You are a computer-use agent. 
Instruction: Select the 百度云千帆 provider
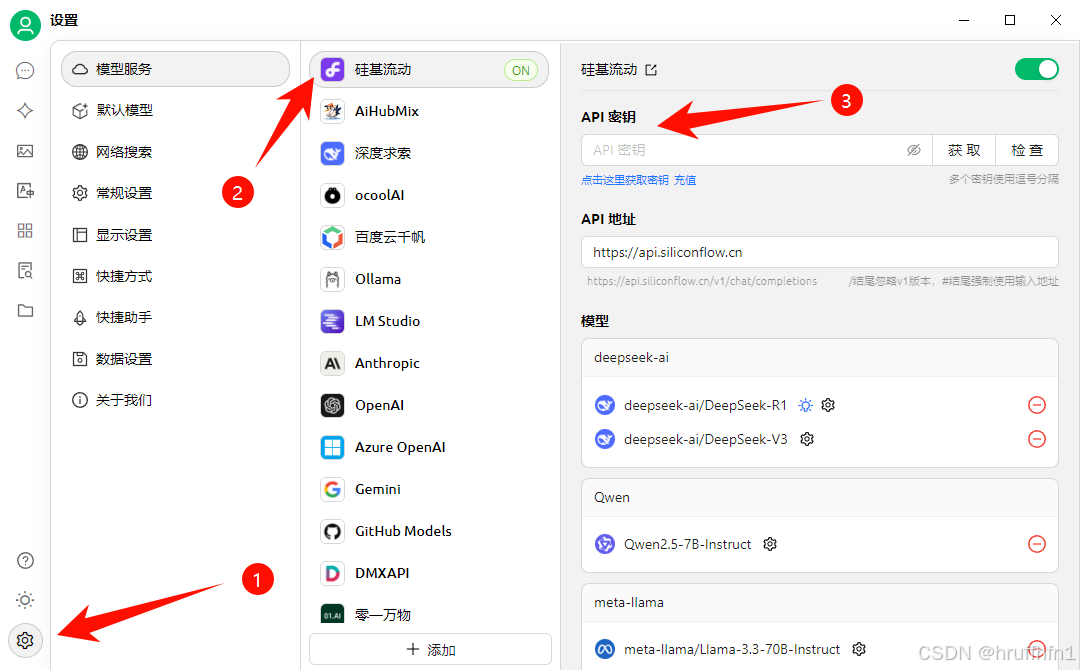pos(428,237)
